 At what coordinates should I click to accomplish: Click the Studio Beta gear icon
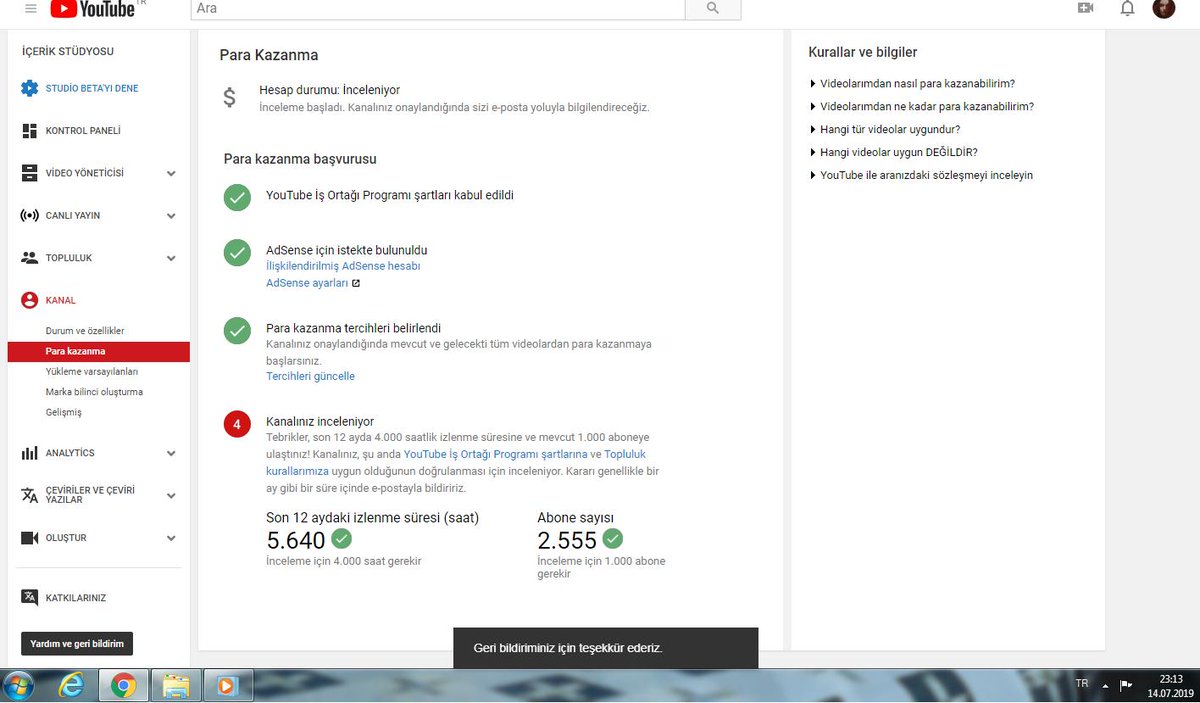click(x=30, y=88)
